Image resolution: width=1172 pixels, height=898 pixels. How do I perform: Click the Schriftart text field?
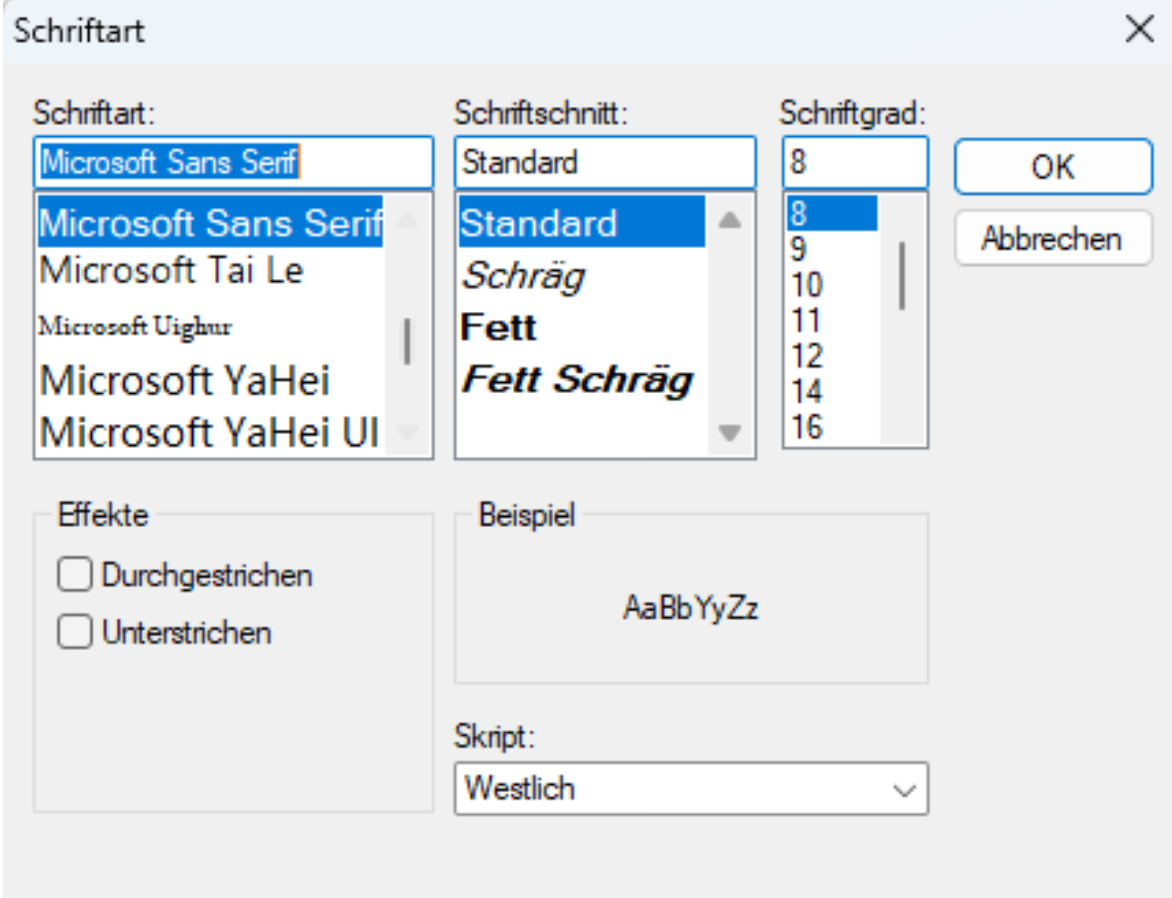(233, 162)
